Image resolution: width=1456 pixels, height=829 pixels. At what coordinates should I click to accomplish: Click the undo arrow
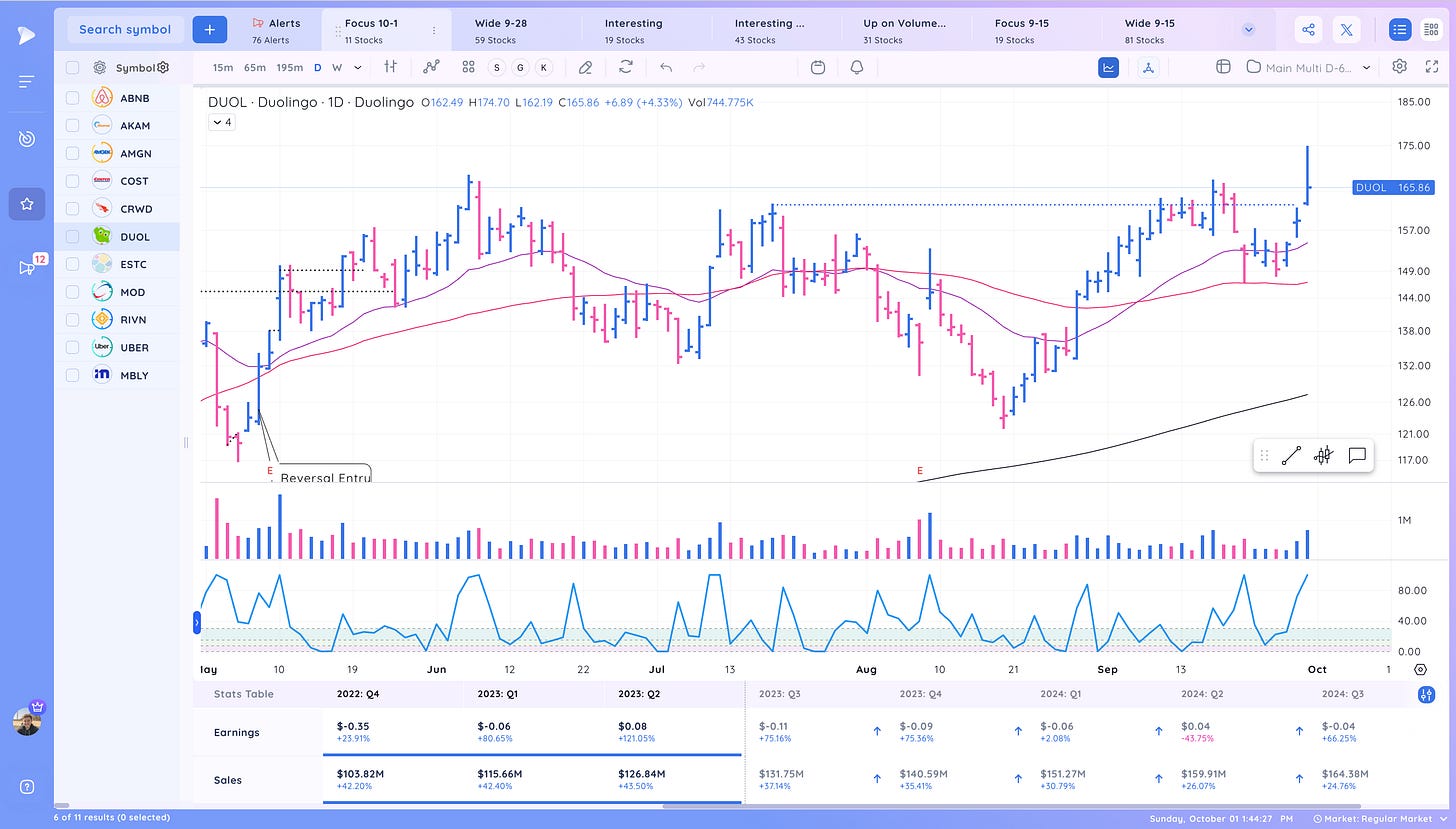(666, 67)
